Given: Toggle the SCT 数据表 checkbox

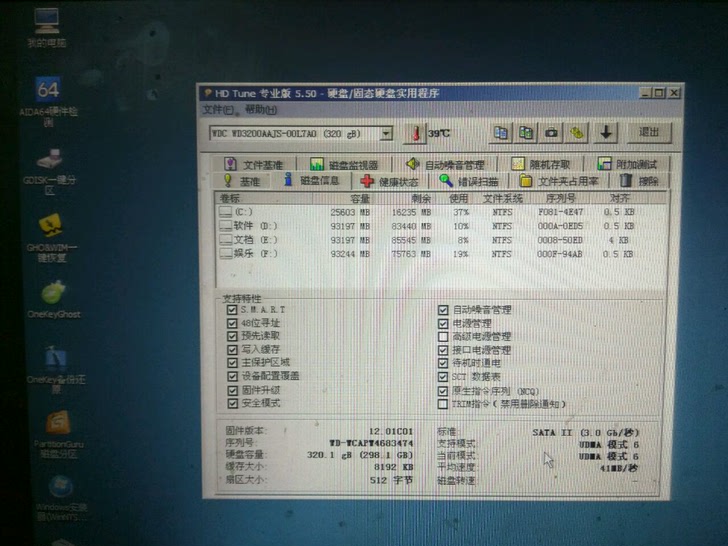Looking at the screenshot, I should pos(443,377).
